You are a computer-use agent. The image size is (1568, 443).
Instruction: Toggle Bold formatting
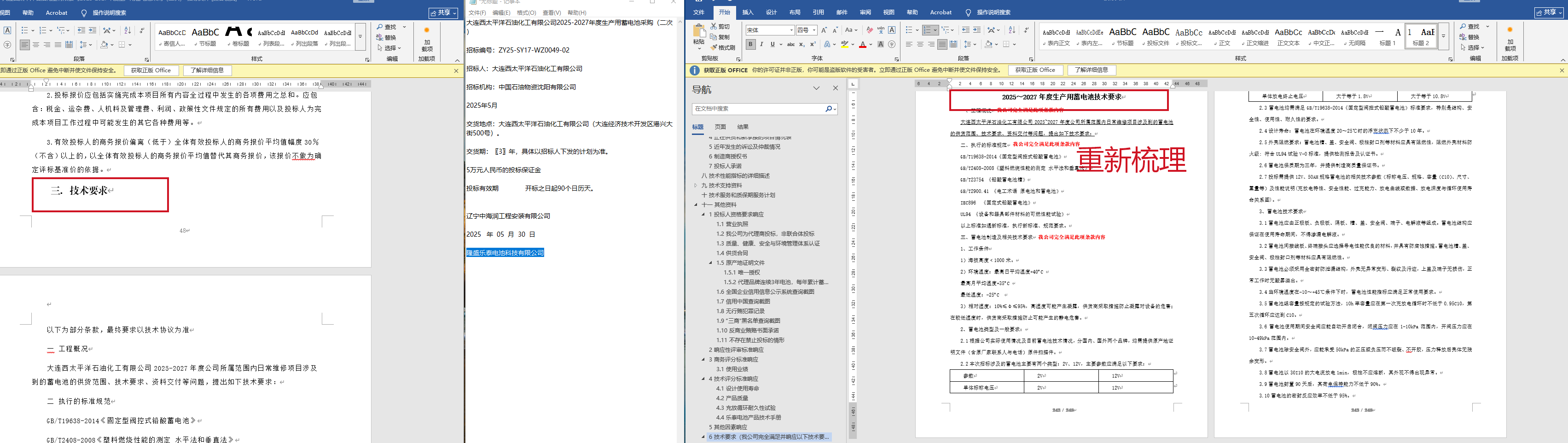pyautogui.click(x=750, y=44)
